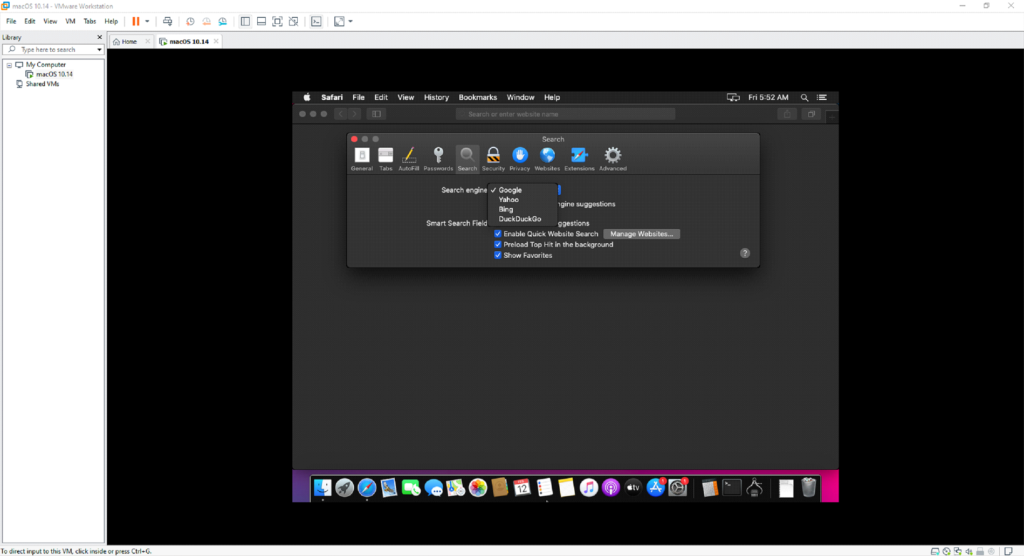Open VMware Tabs menu
Image resolution: width=1024 pixels, height=556 pixels.
pyautogui.click(x=89, y=22)
